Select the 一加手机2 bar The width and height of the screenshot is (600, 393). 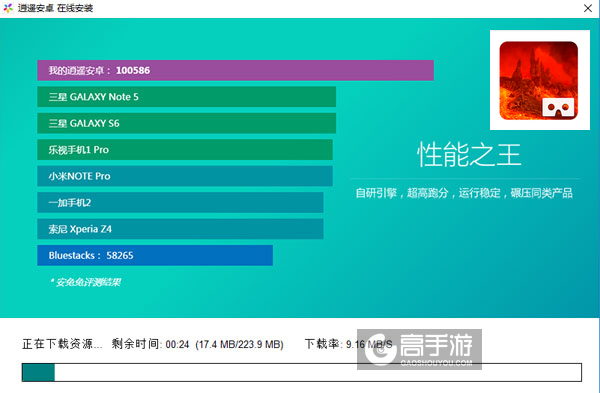coord(180,202)
